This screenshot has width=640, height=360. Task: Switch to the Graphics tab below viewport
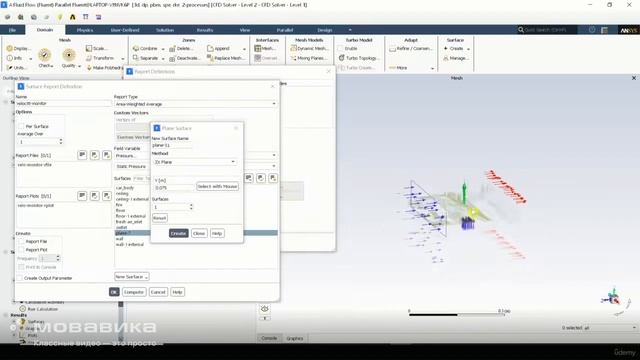coord(294,338)
